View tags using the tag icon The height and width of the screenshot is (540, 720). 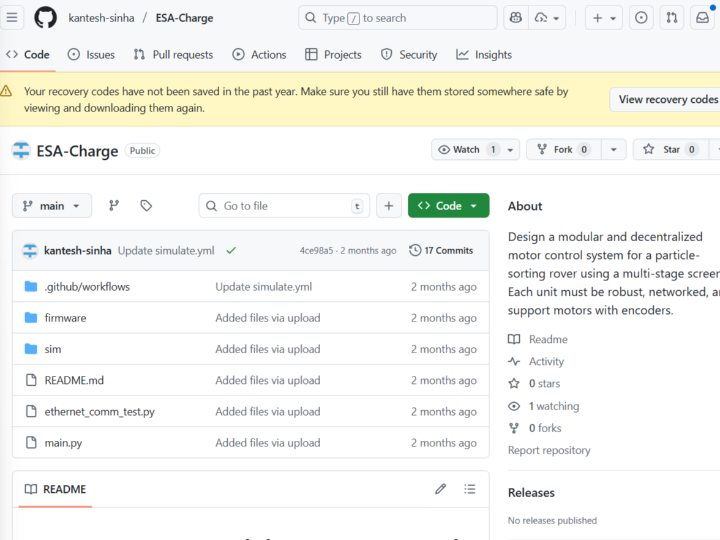pos(146,206)
